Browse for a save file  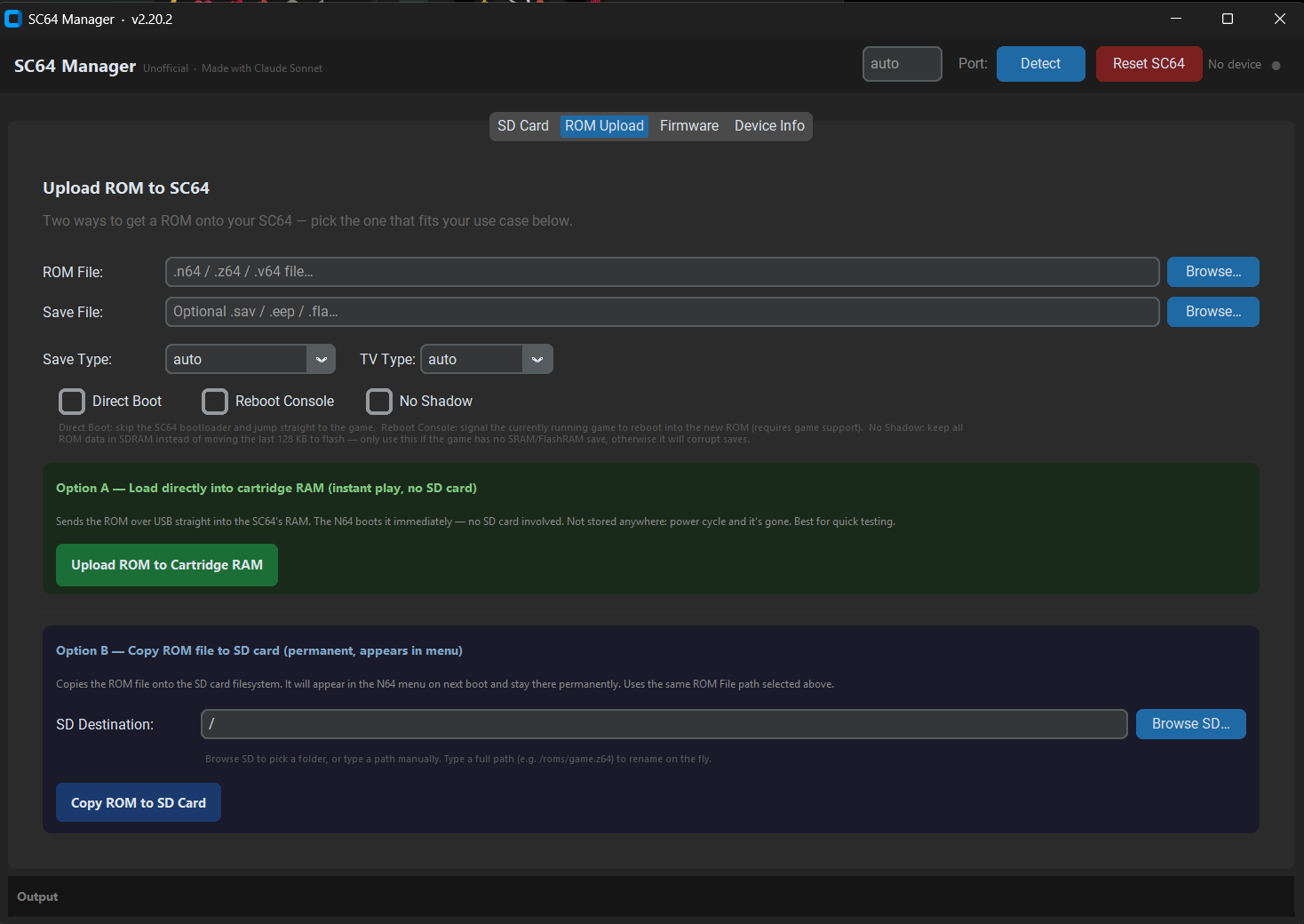coord(1213,312)
